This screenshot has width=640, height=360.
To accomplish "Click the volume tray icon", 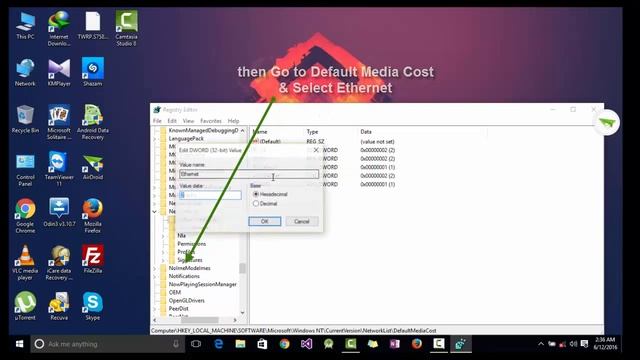I will point(573,344).
